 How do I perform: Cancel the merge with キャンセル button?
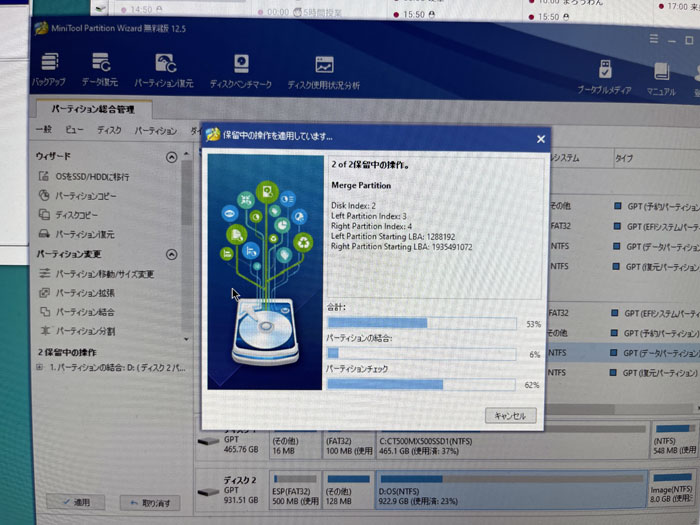(510, 416)
